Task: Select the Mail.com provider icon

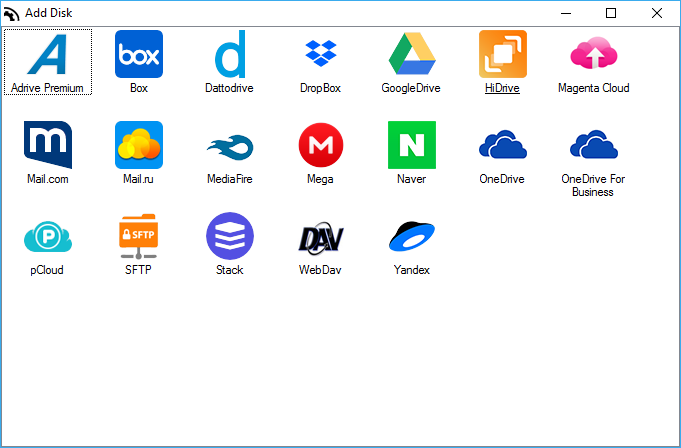Action: [x=48, y=145]
